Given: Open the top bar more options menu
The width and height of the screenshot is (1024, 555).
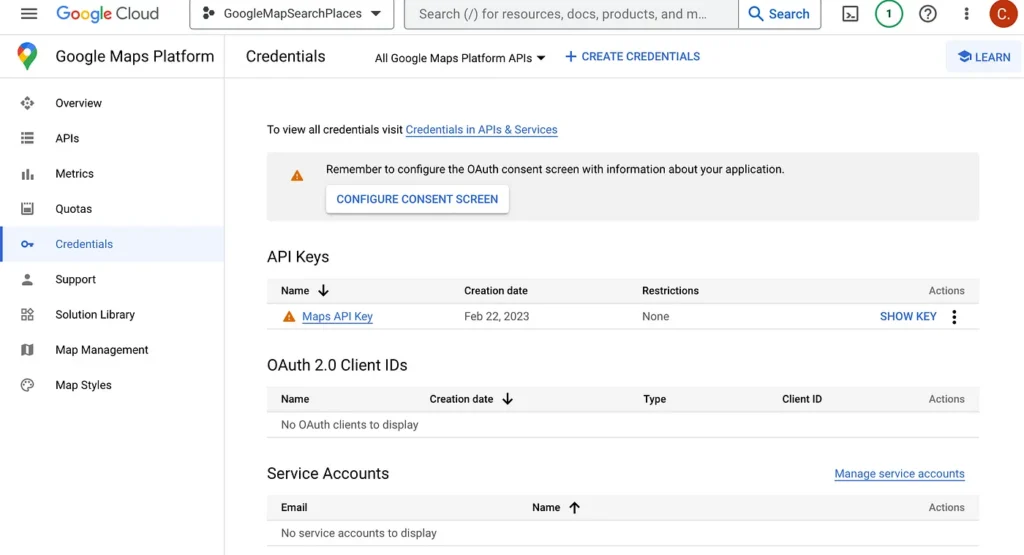Looking at the screenshot, I should coord(967,14).
